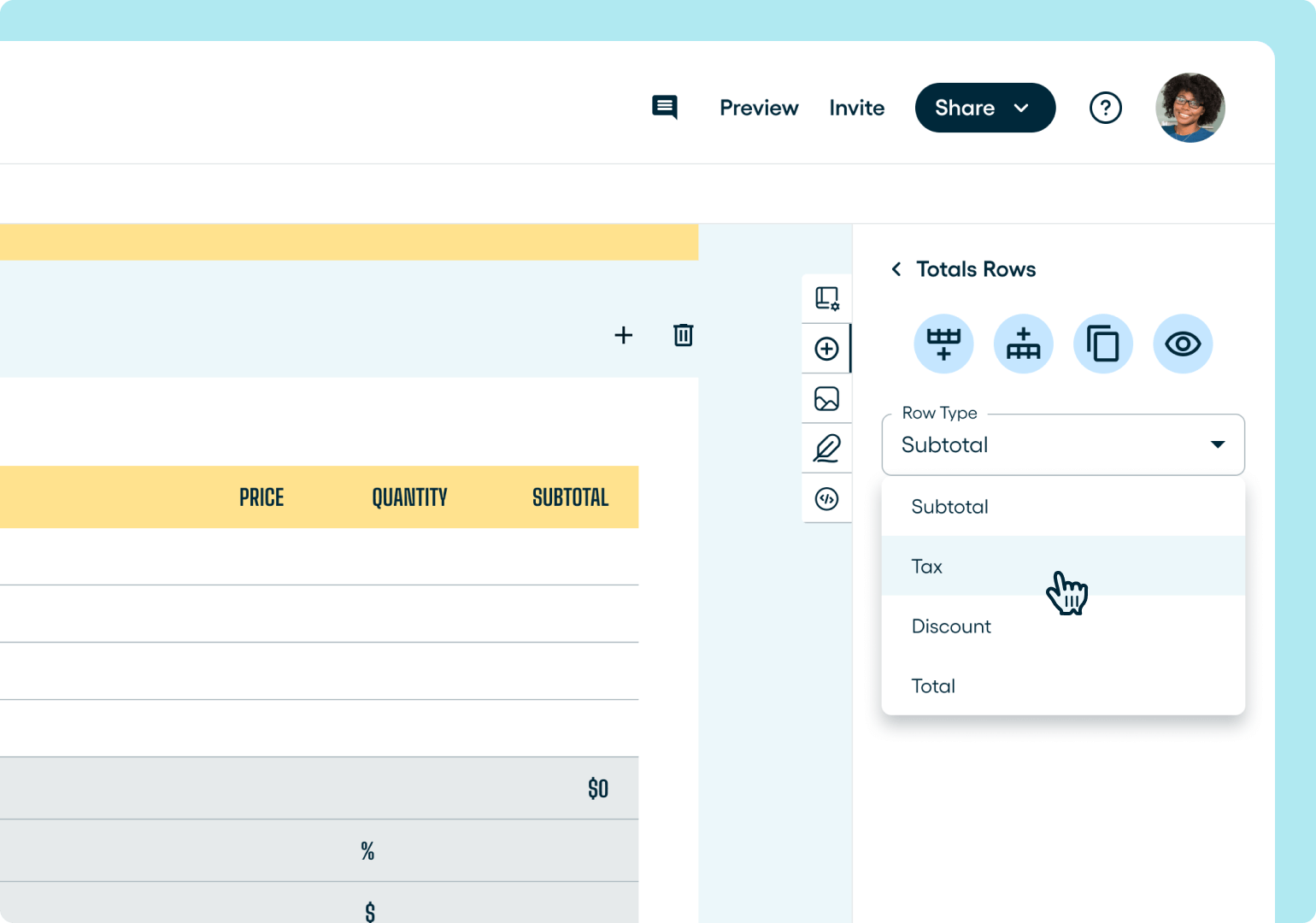The width and height of the screenshot is (1316, 923).
Task: Click the add row above icon
Action: click(1023, 344)
